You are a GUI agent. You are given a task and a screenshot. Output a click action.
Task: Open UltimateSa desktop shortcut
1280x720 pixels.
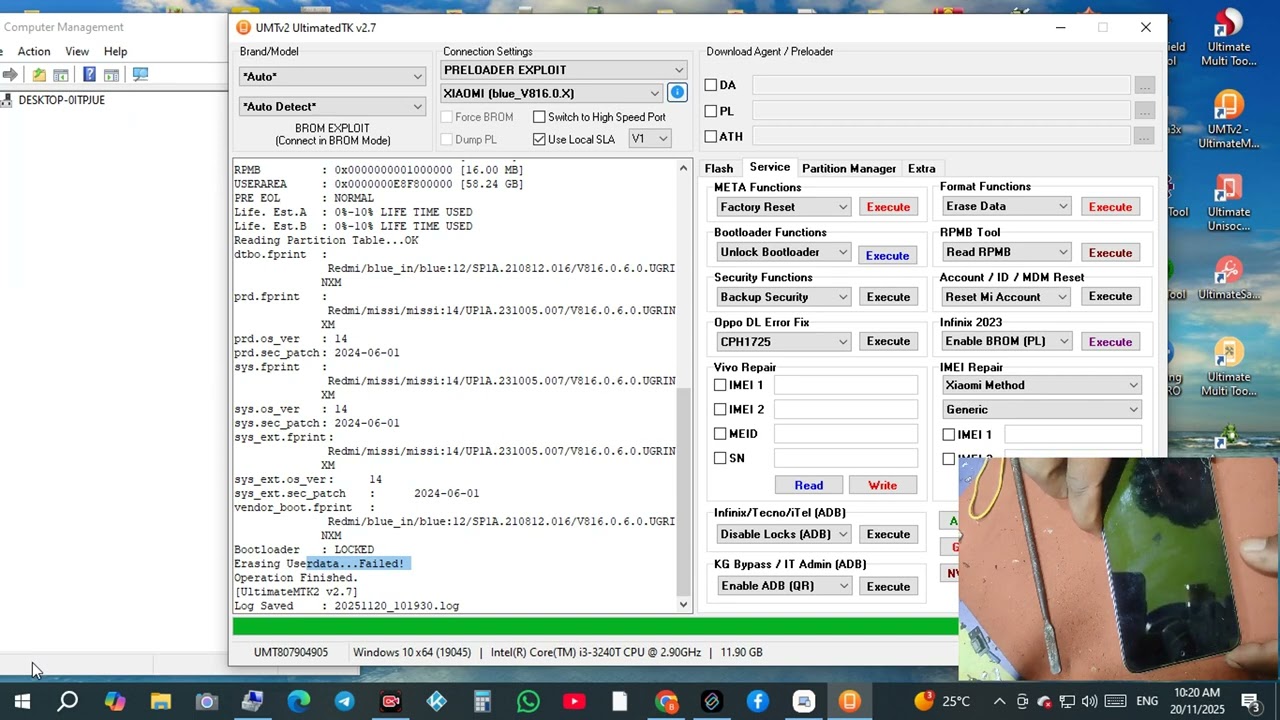[x=1228, y=279]
